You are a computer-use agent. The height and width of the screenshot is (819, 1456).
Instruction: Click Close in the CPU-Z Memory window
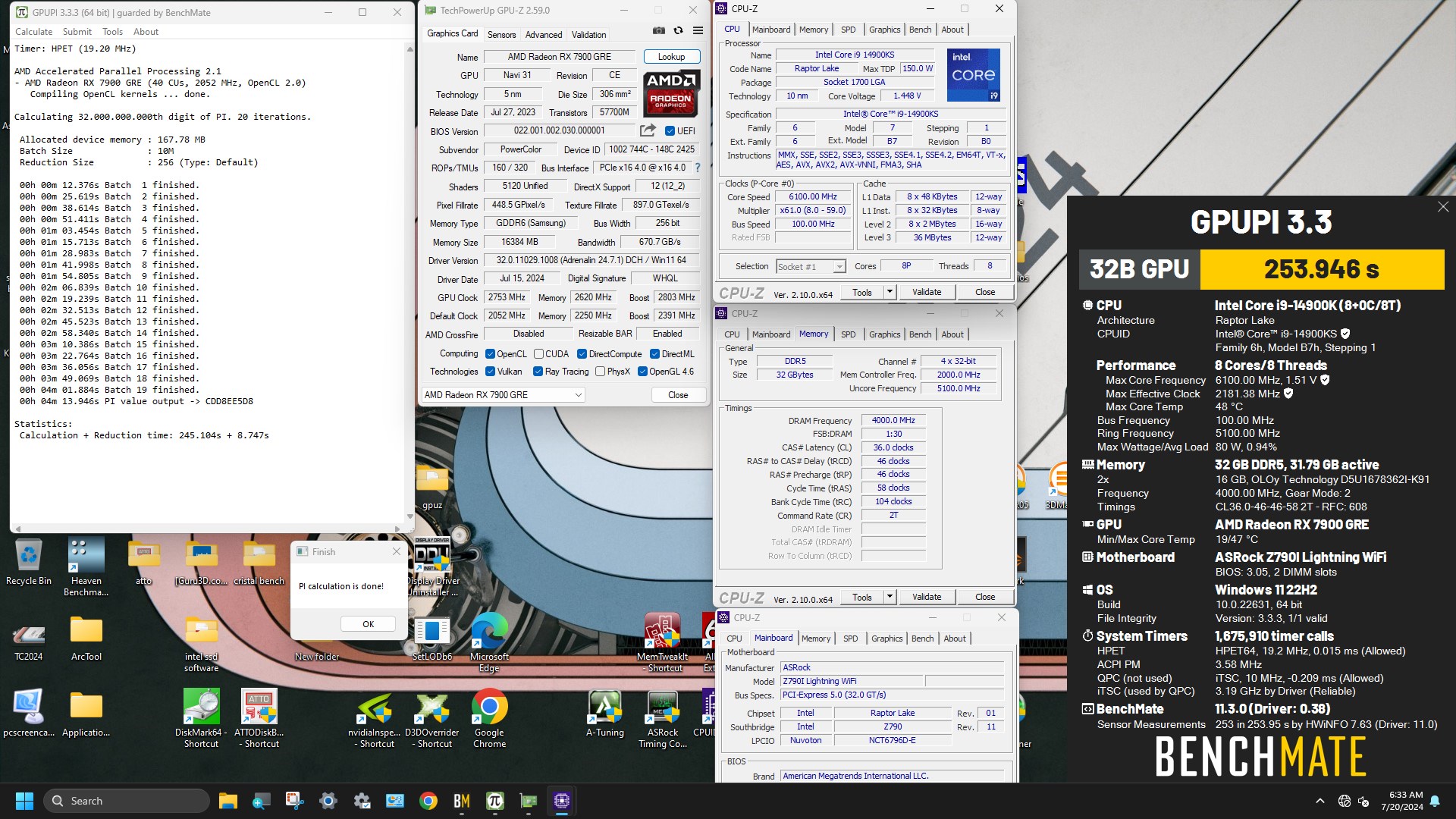pos(985,597)
